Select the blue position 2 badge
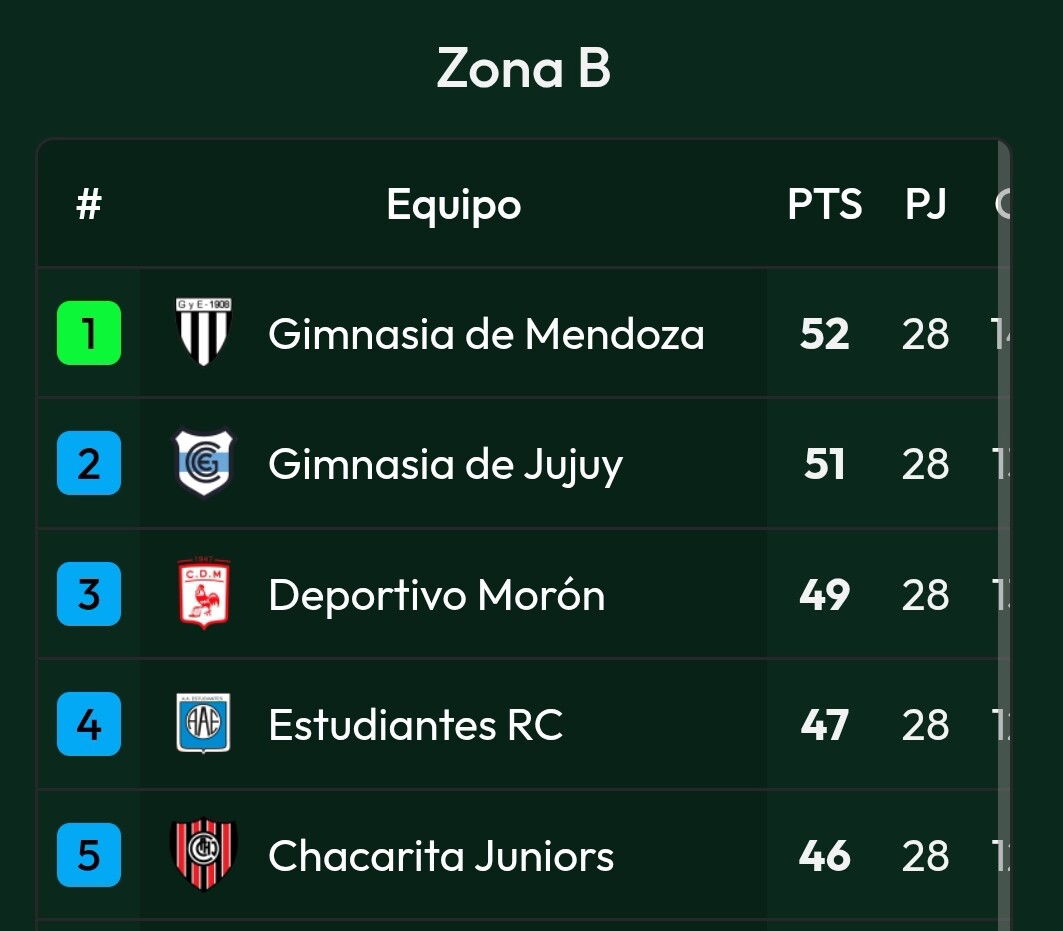Viewport: 1063px width, 931px height. [89, 463]
